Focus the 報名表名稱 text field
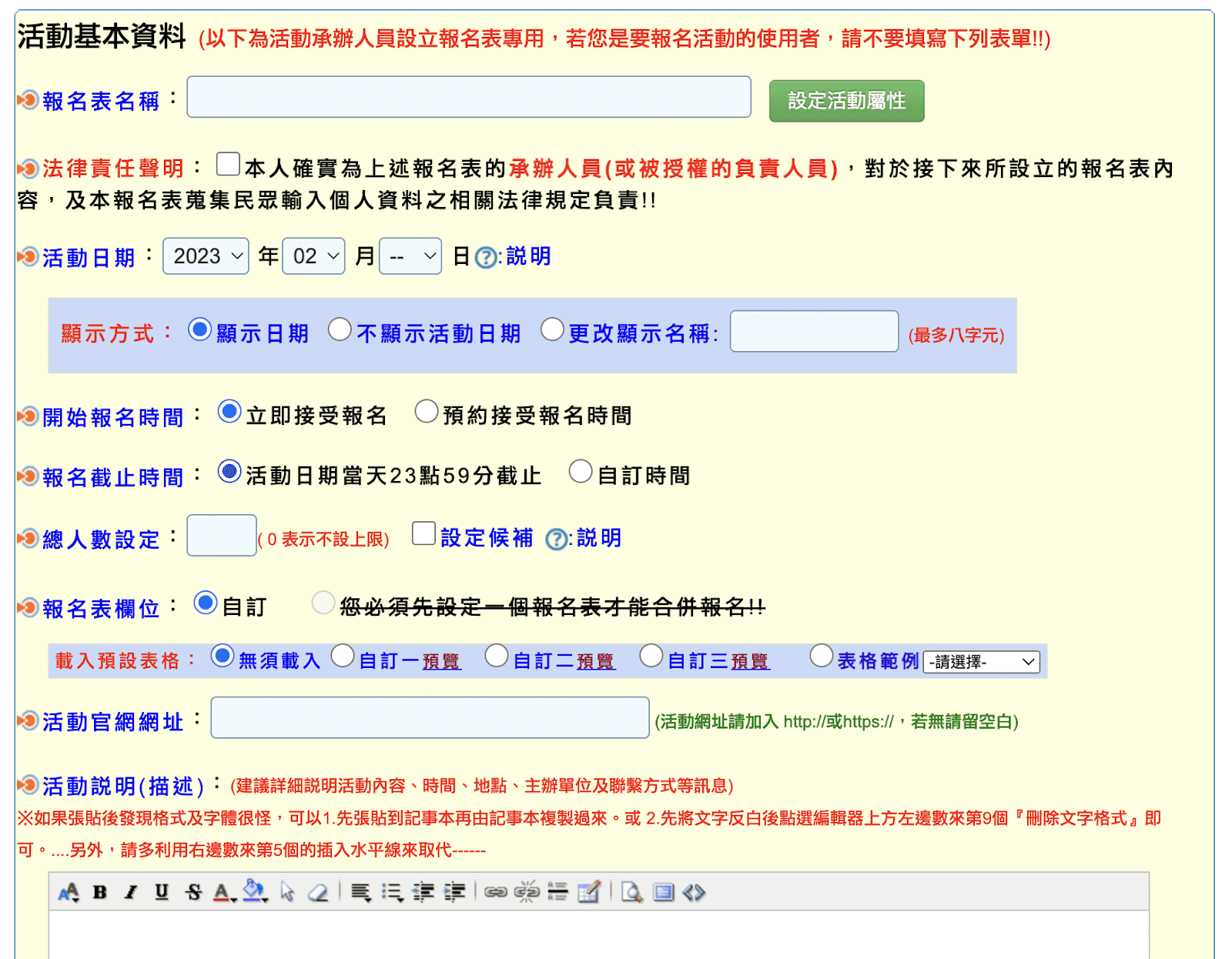 469,97
